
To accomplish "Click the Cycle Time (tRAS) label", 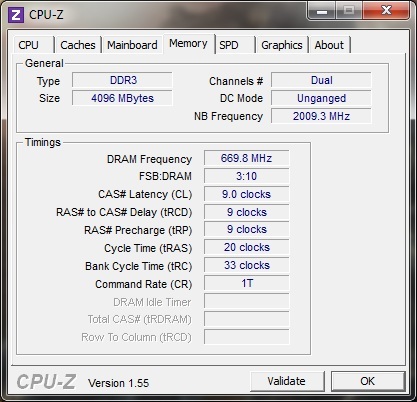I will (x=148, y=248).
